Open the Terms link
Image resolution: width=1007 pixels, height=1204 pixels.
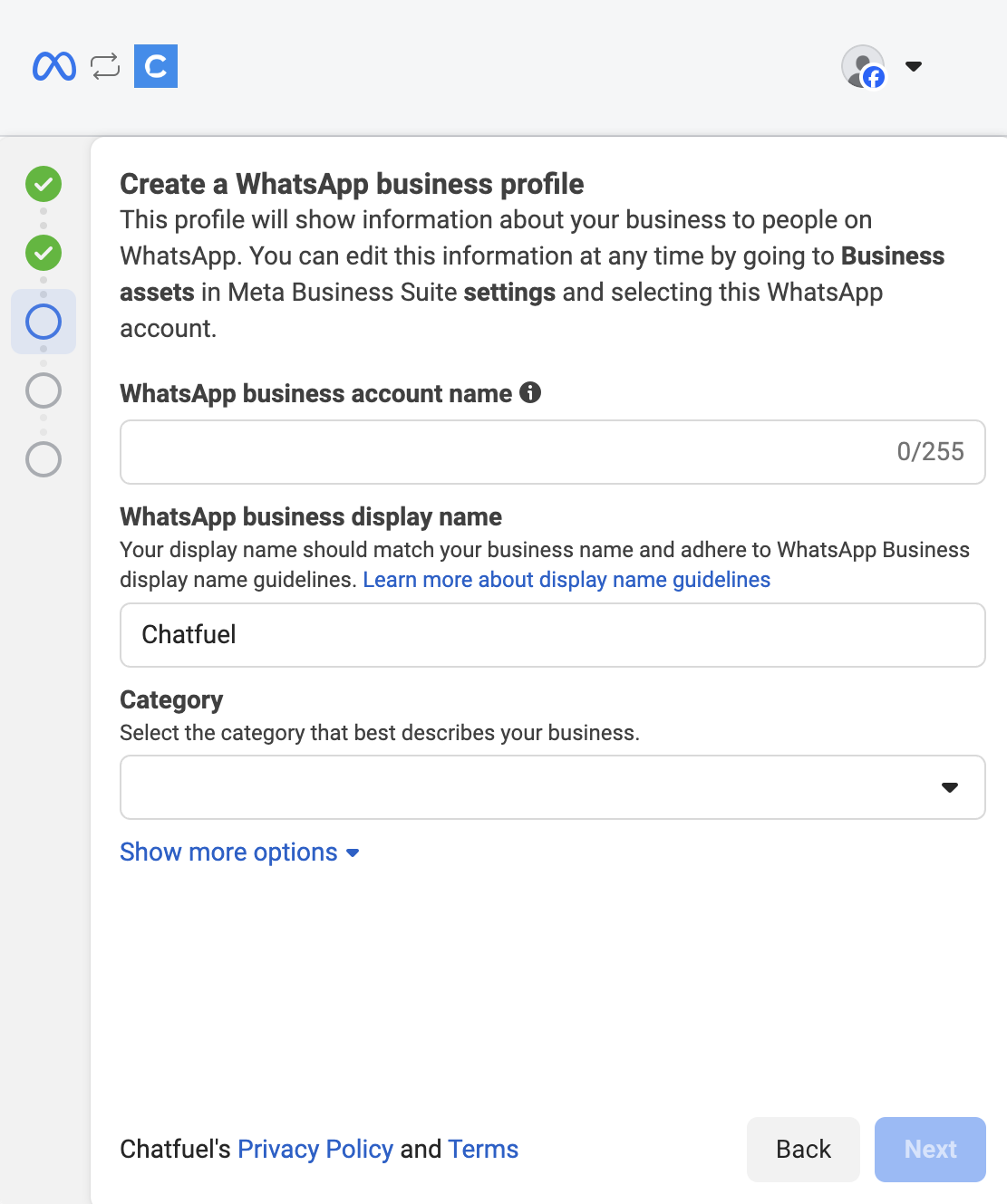[483, 1149]
